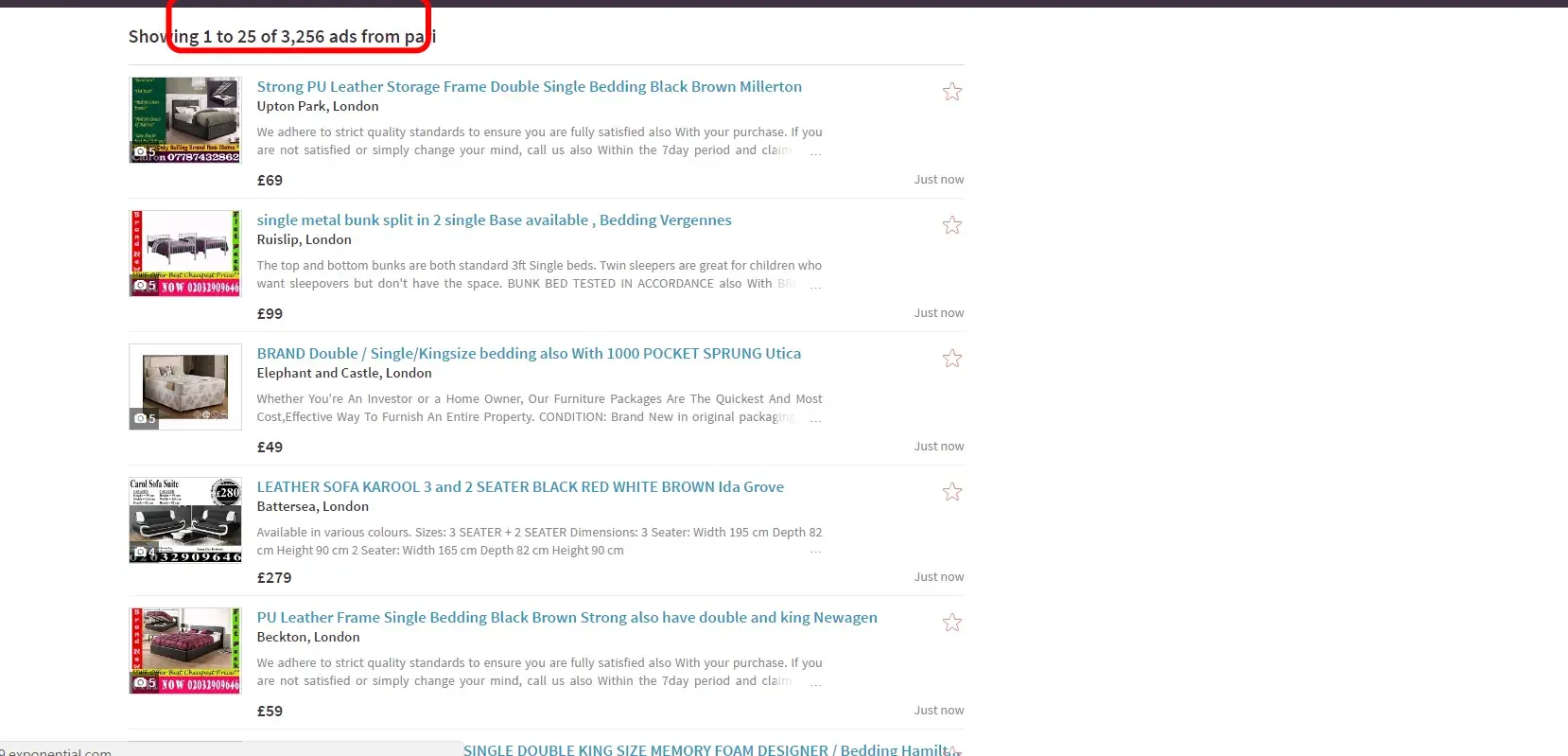Click the Upton Park, London location
Image resolution: width=1568 pixels, height=756 pixels.
click(318, 106)
